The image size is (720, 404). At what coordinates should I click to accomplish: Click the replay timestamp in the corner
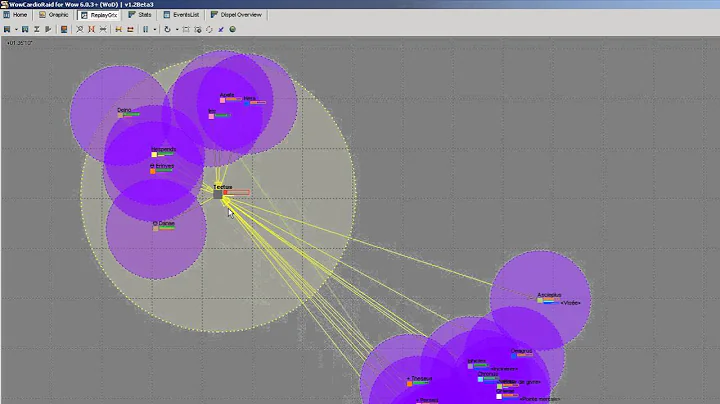[x=19, y=43]
